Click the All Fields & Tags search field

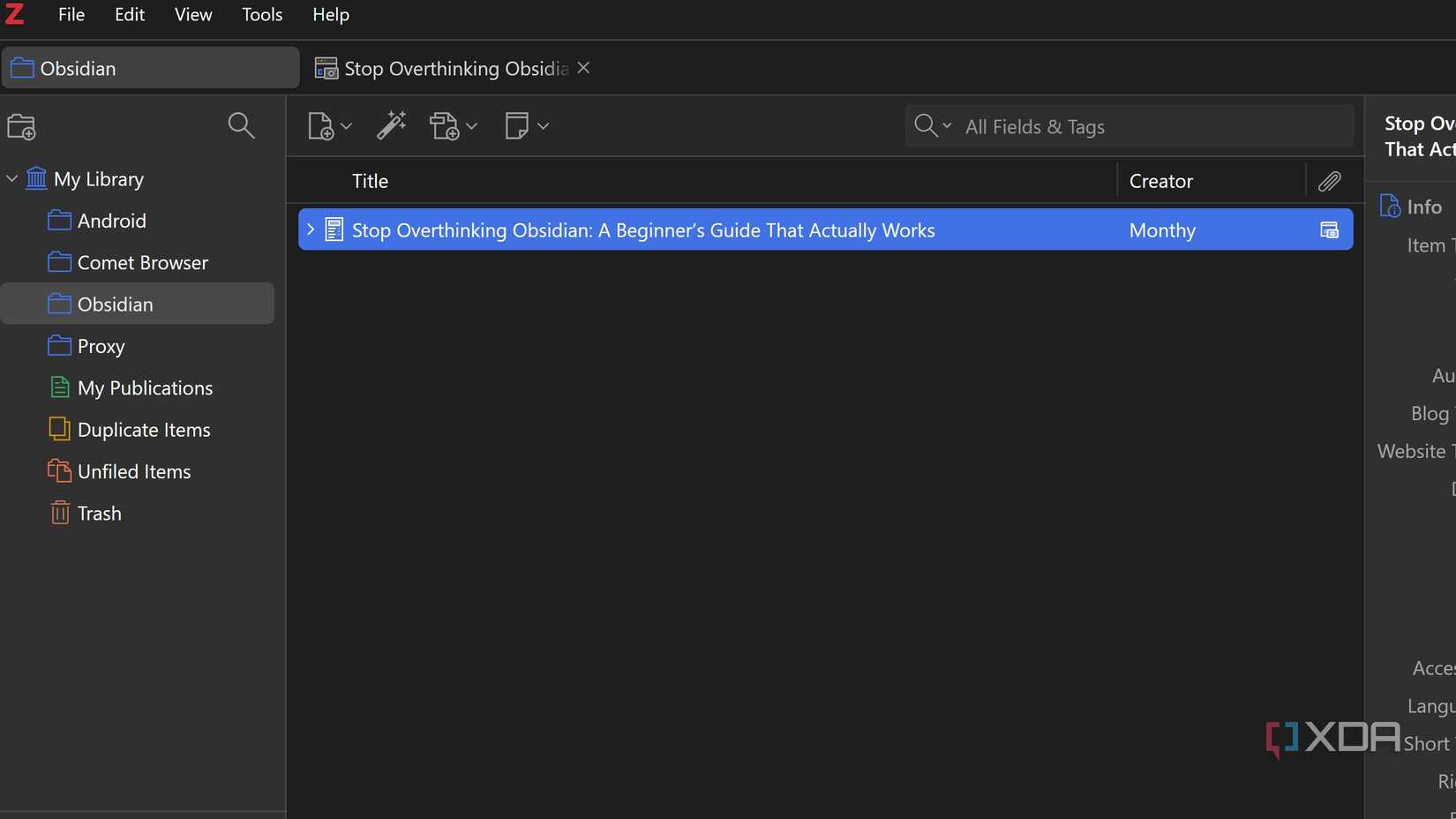tap(1103, 126)
